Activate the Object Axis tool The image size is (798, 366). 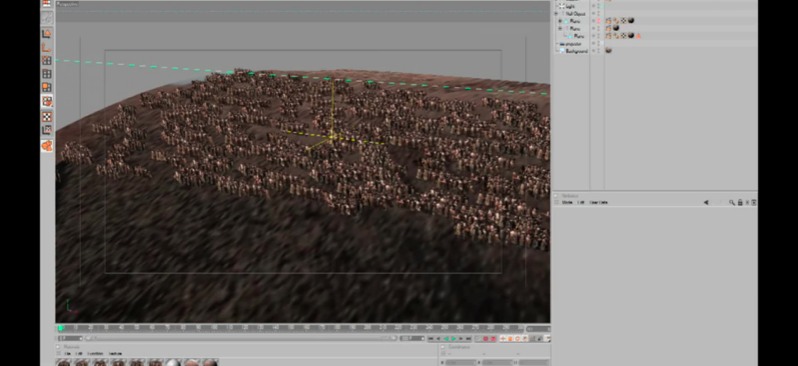pos(47,47)
